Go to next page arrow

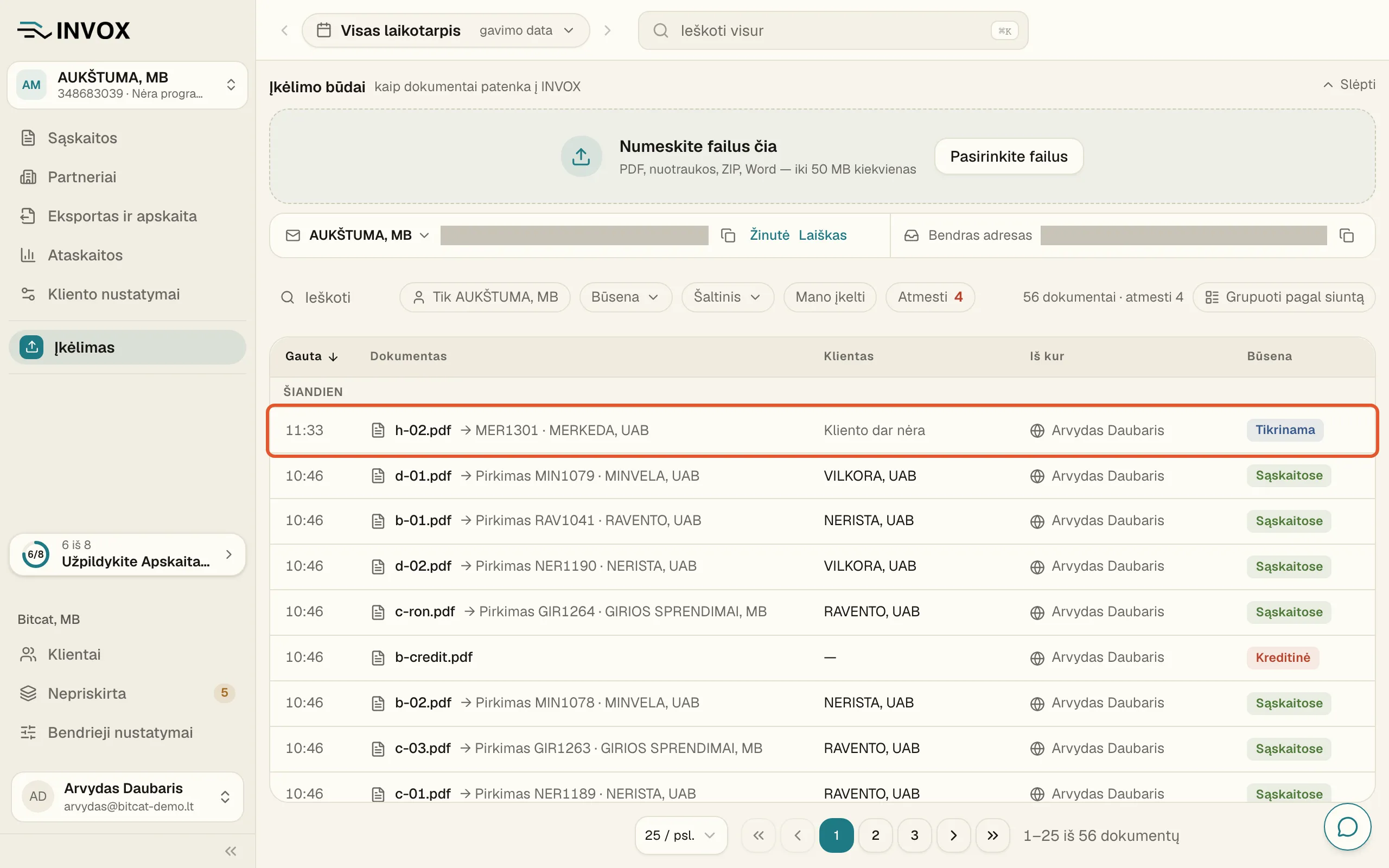click(953, 835)
